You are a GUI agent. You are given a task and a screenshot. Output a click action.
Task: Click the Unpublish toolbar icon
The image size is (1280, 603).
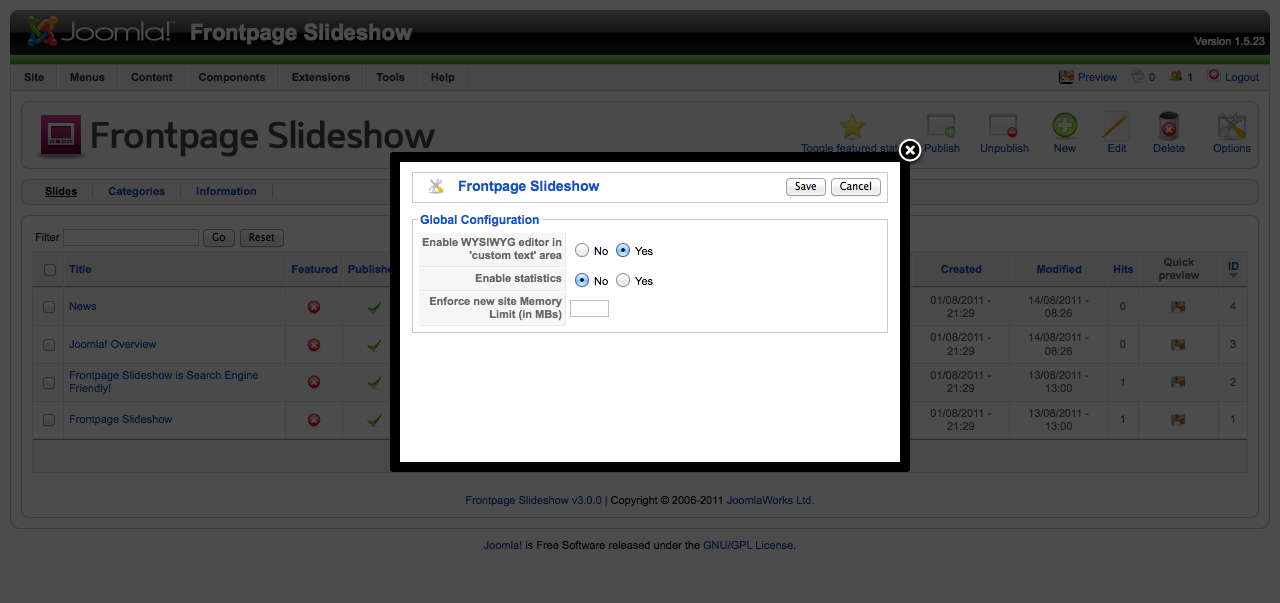[x=1003, y=126]
